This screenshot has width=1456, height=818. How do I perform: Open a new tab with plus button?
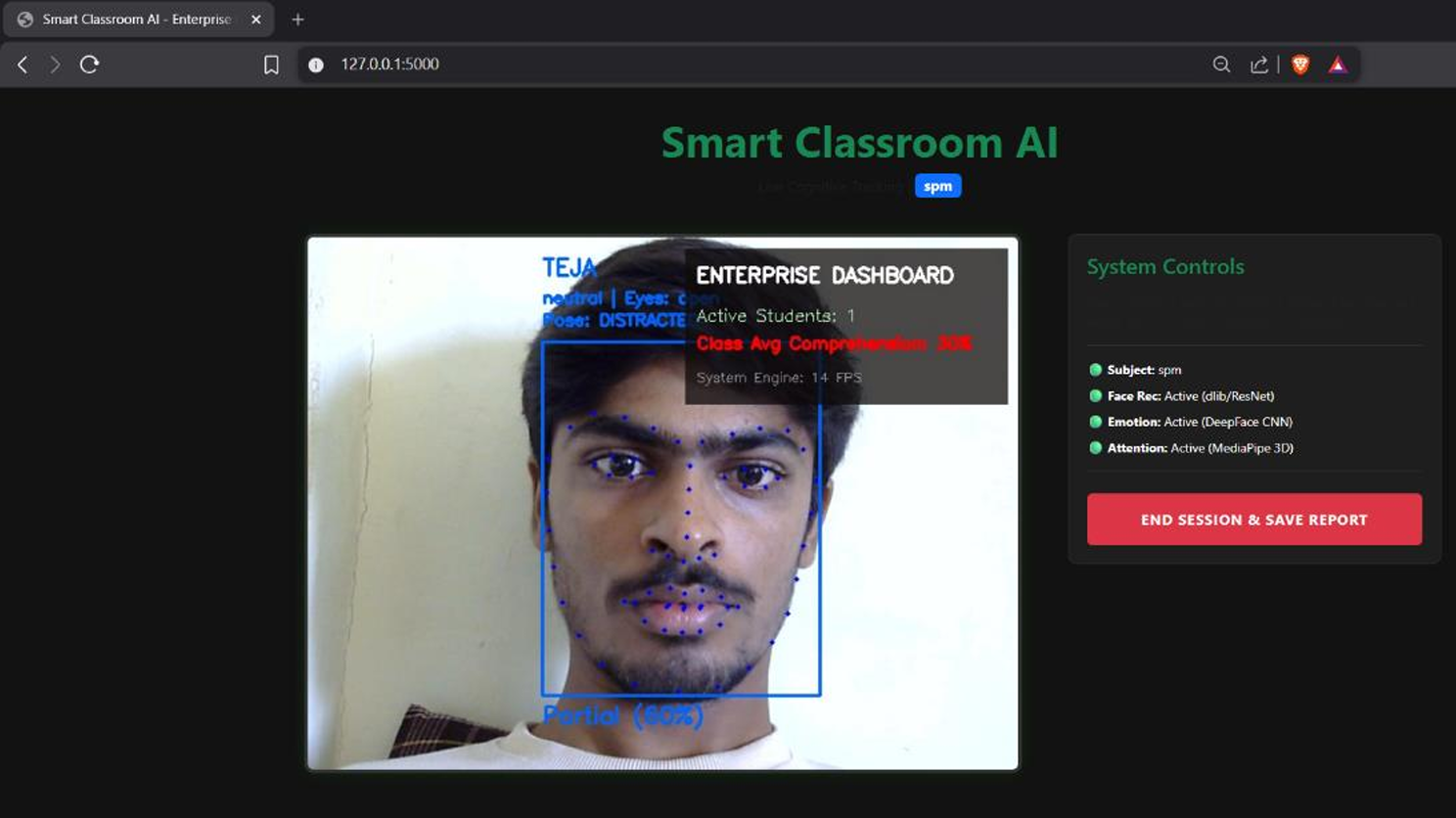click(297, 20)
